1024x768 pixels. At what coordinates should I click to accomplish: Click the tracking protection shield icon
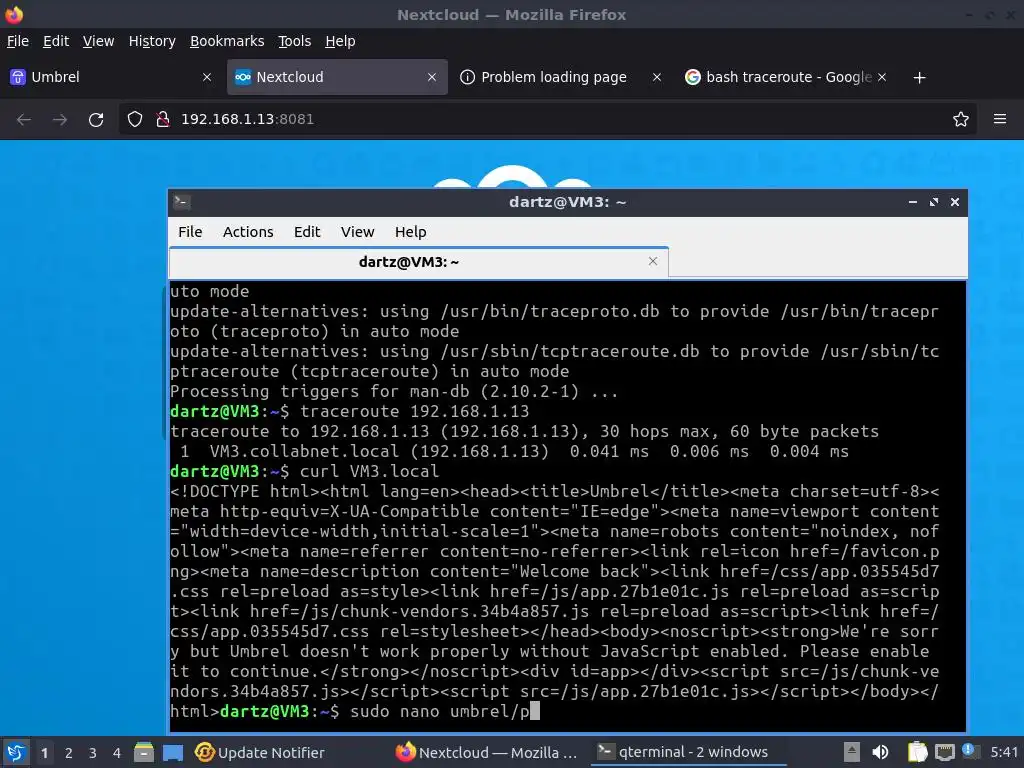pyautogui.click(x=135, y=120)
